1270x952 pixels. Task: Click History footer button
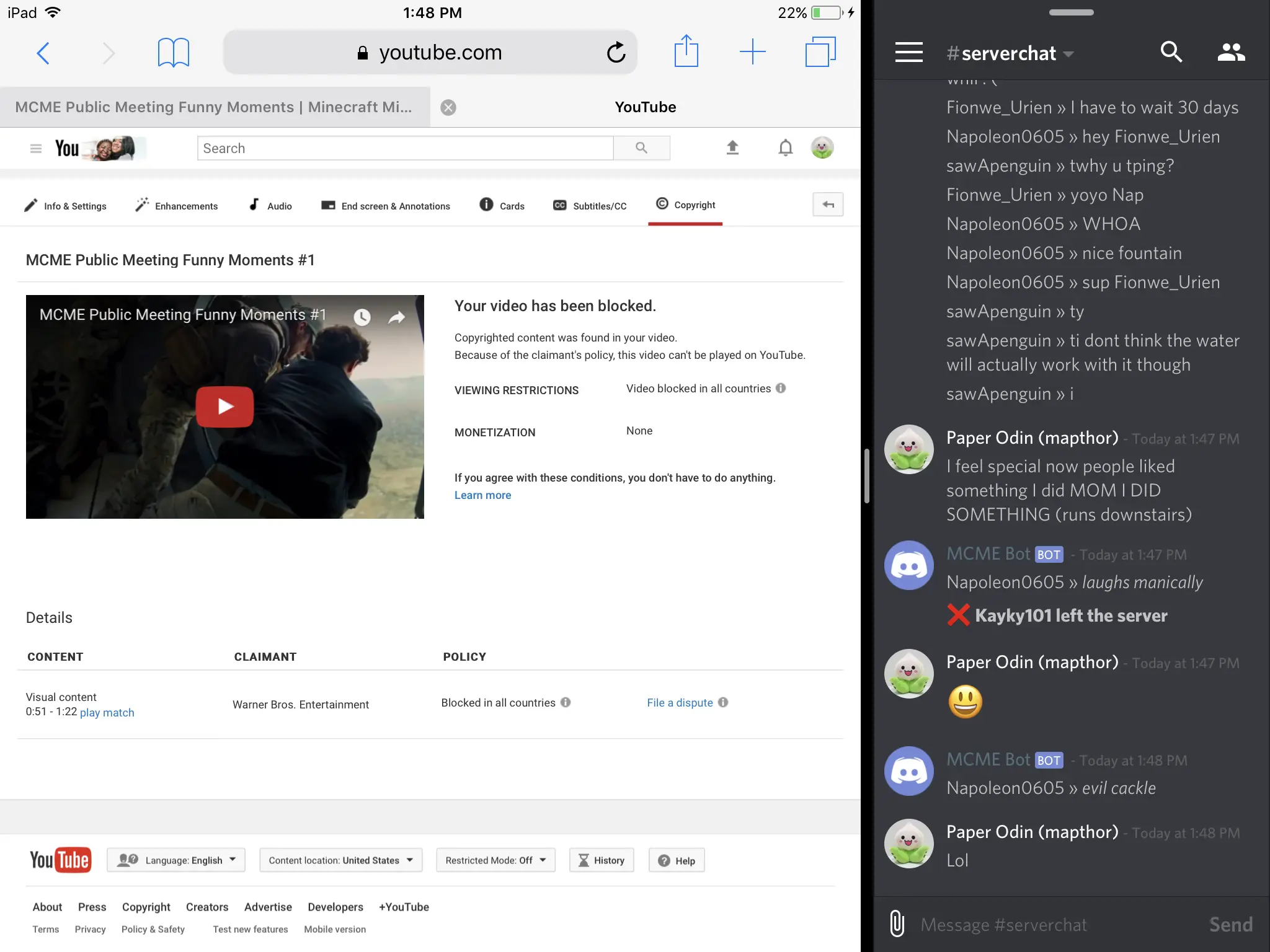(x=602, y=860)
